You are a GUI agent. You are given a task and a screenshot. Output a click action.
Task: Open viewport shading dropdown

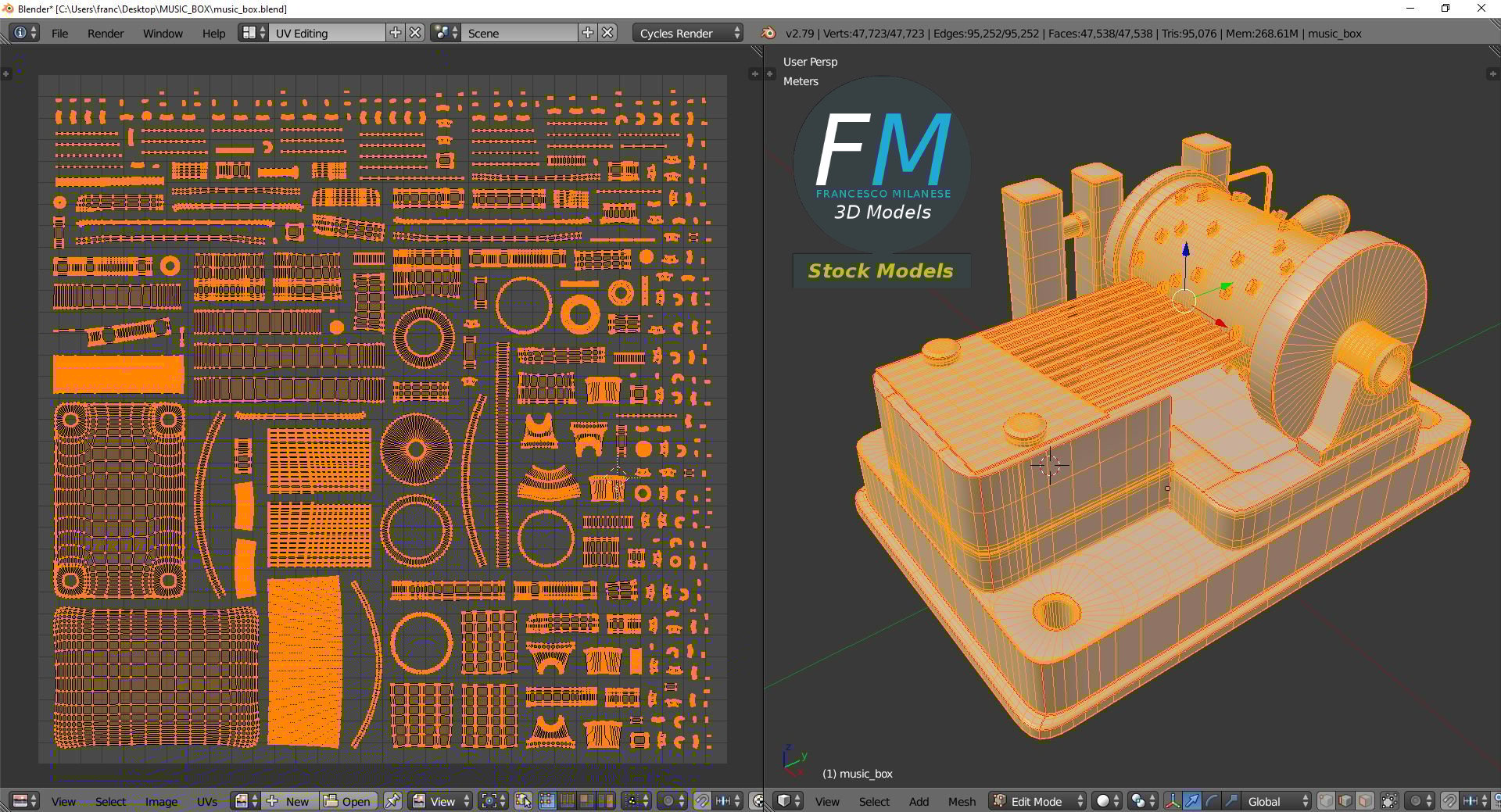point(1108,801)
